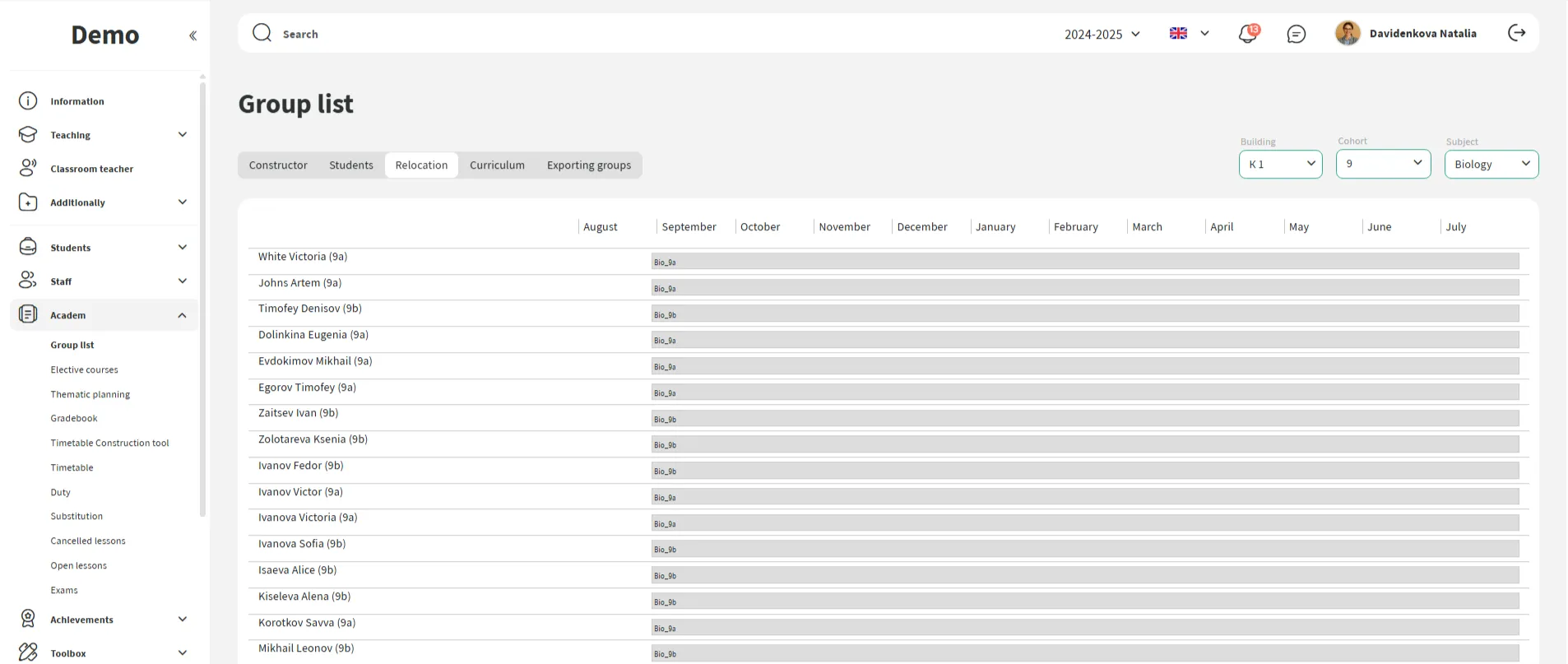Switch to the Curriculum tab
This screenshot has height=664, width=1568.
pos(497,165)
